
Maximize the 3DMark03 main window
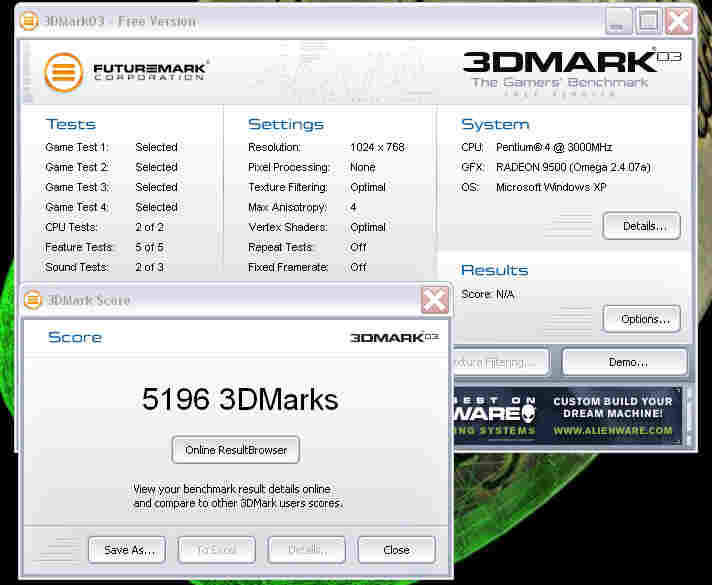pos(648,21)
